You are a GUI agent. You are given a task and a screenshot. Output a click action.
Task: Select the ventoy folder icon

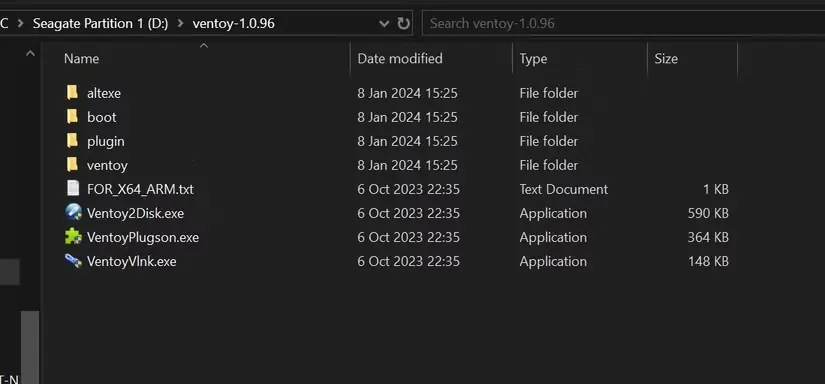[x=72, y=165]
